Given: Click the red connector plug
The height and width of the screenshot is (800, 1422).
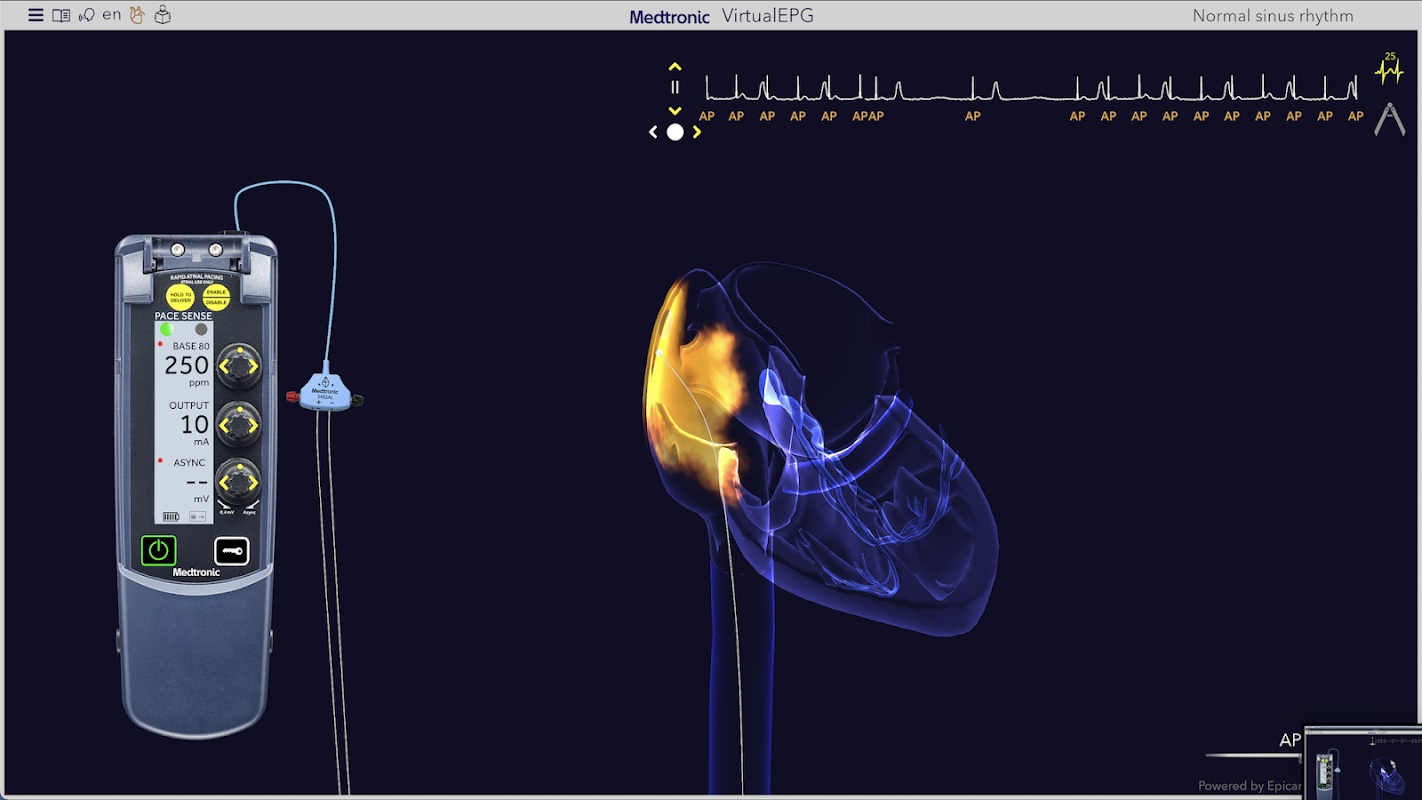Looking at the screenshot, I should click(x=293, y=398).
